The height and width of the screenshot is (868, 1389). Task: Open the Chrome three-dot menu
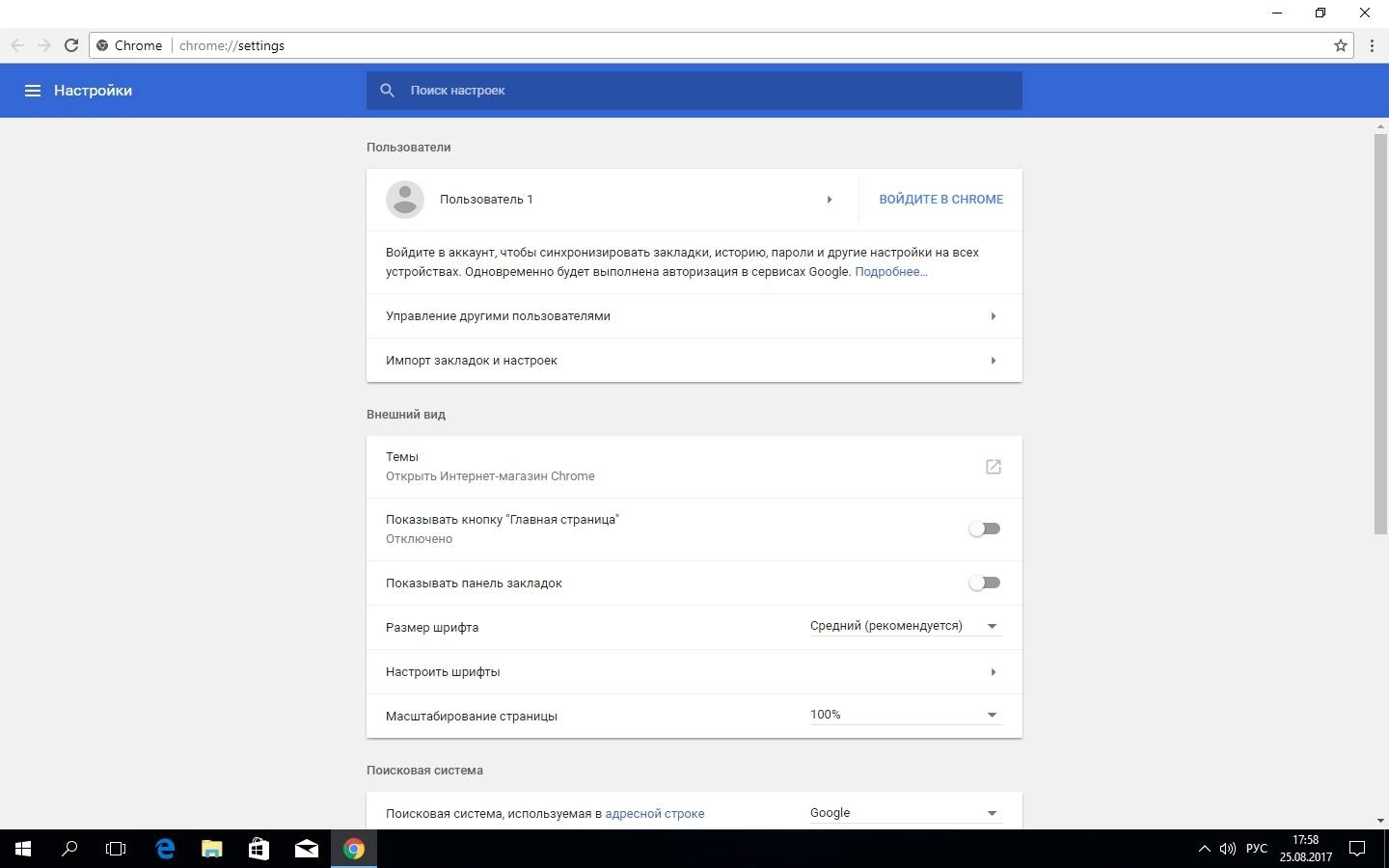coord(1372,45)
